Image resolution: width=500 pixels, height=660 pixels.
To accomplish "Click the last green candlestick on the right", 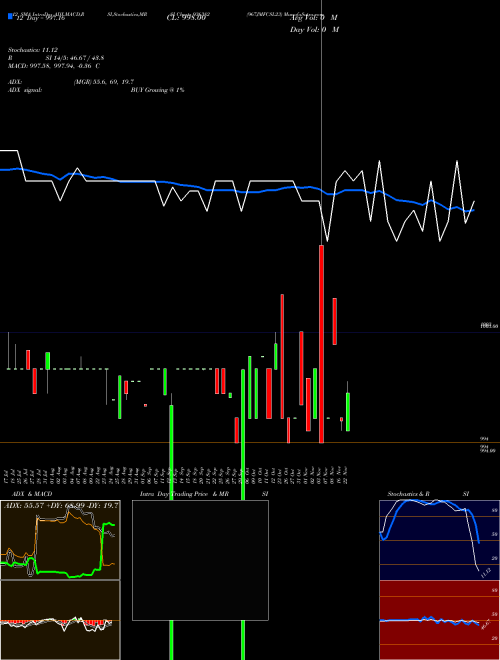I will (348, 412).
